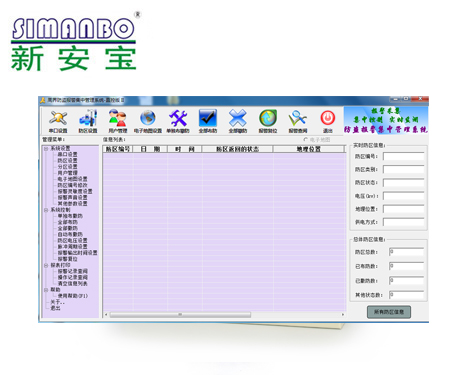
Task: Click the 所有防区信息 button
Action: pyautogui.click(x=389, y=312)
